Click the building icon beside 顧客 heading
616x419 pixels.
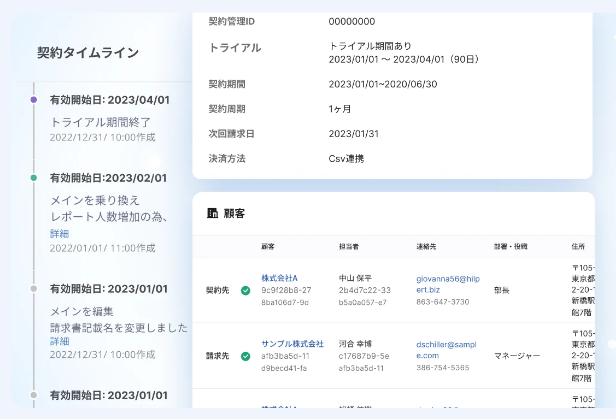click(x=212, y=214)
